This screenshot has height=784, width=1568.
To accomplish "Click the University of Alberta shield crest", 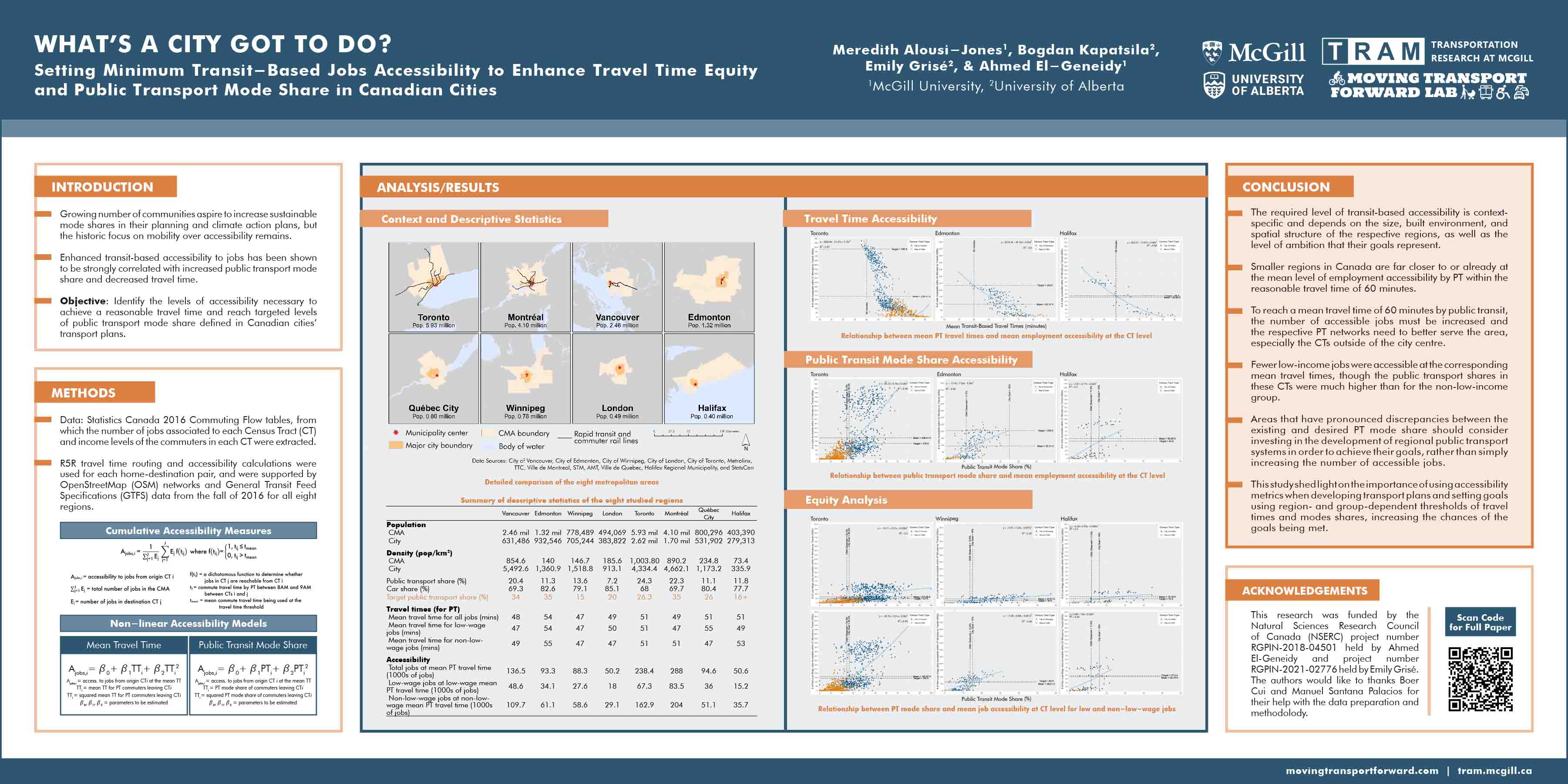I will click(x=1214, y=84).
